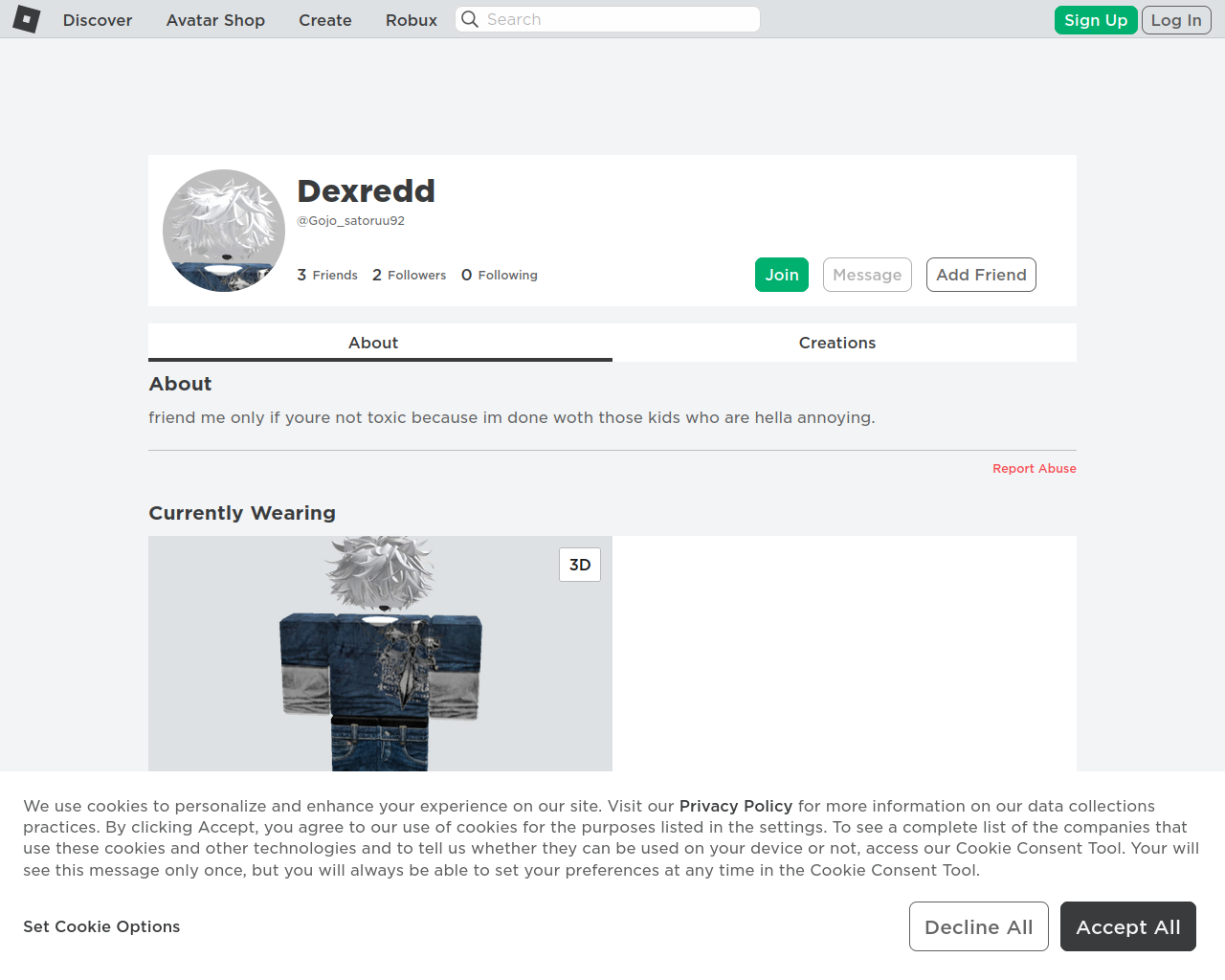The width and height of the screenshot is (1225, 980).
Task: Open Dexredd's profile avatar picture
Action: pos(224,231)
